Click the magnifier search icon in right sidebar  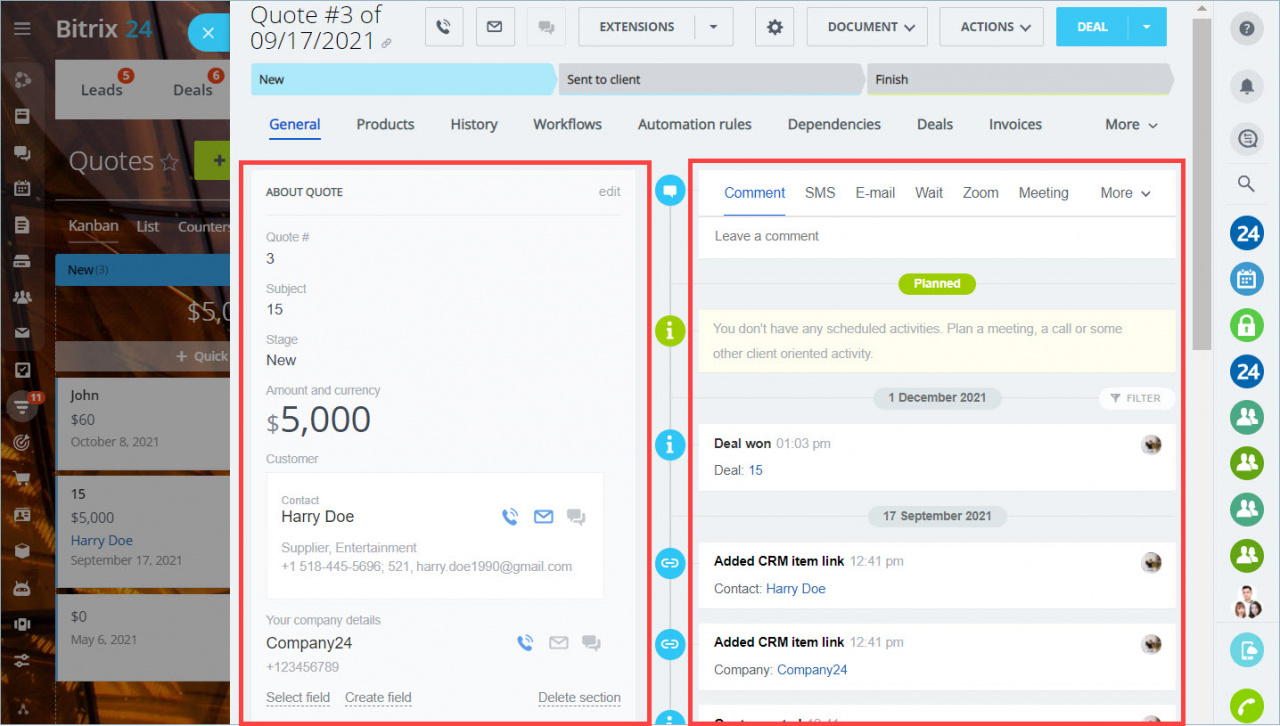(x=1246, y=183)
